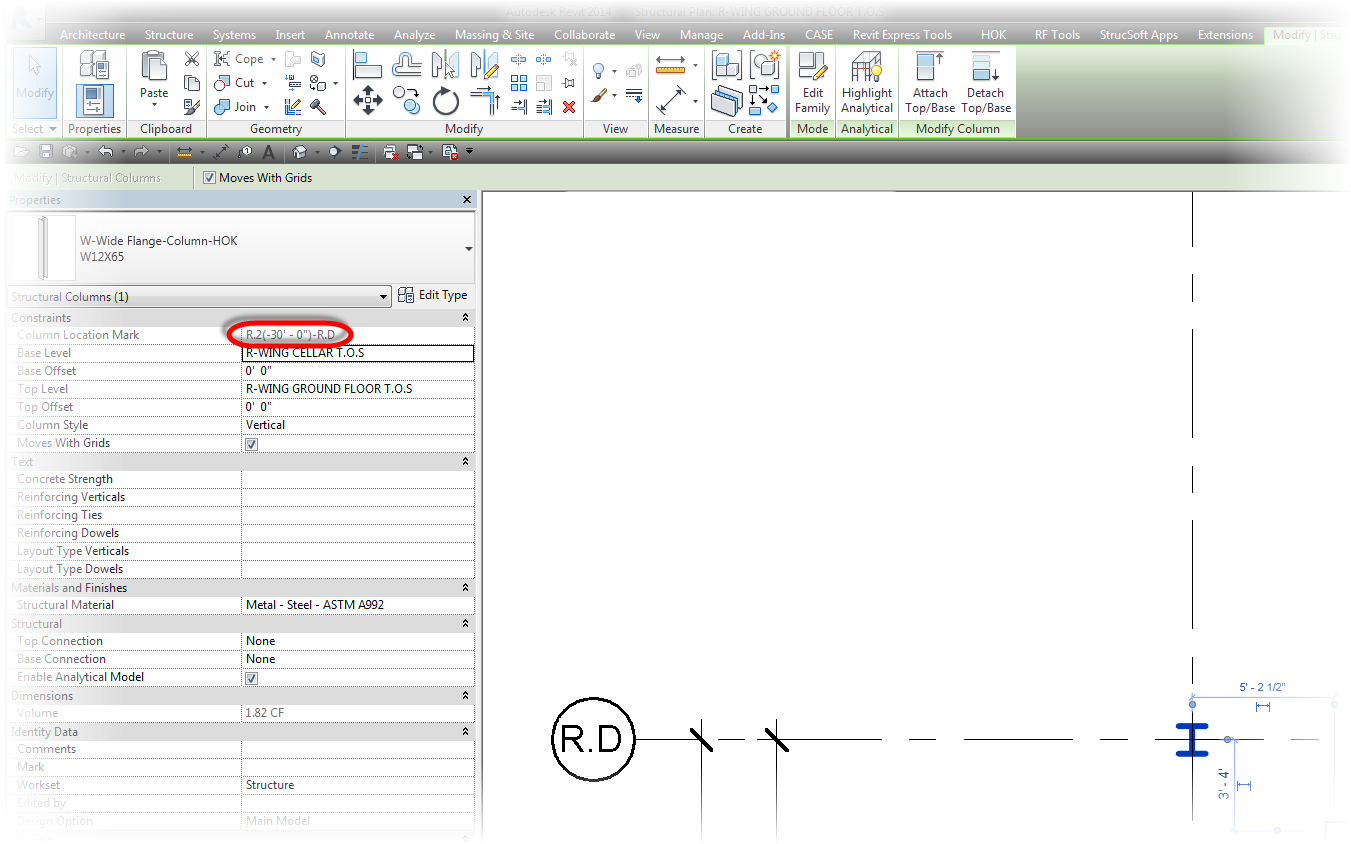Screen dimensions: 1351x844
Task: Choose Mirror - Draw Axis tool
Action: pos(484,65)
